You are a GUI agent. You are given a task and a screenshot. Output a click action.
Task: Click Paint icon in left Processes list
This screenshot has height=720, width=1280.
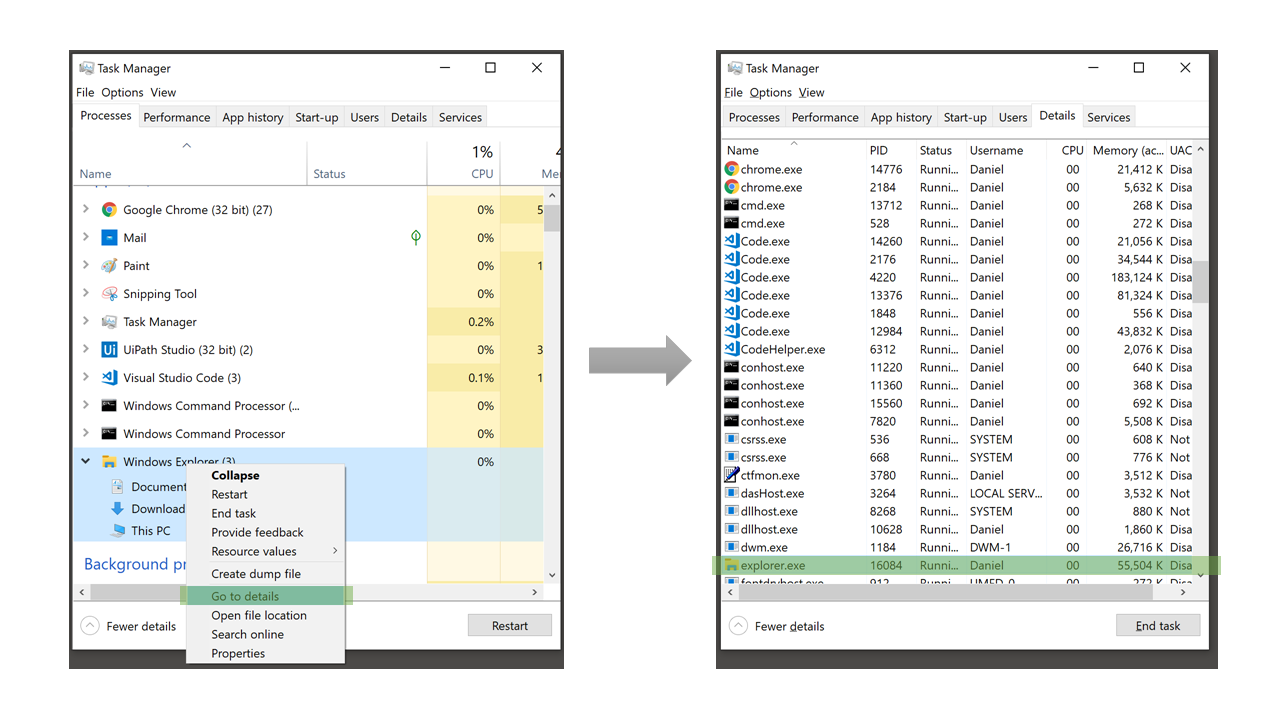109,266
